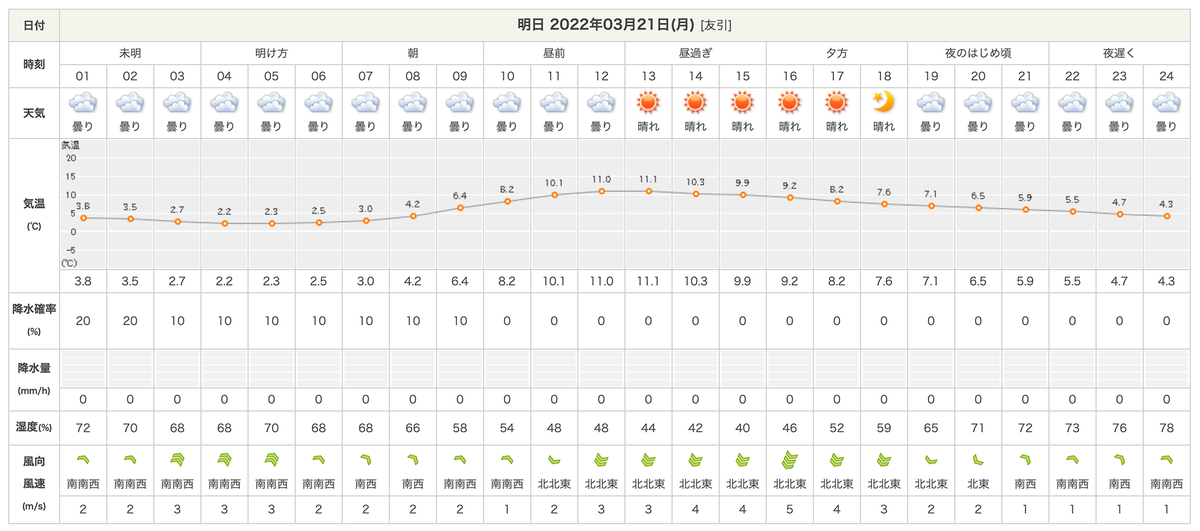Select the 夕方 time period header
The width and height of the screenshot is (1200, 531).
tap(836, 51)
